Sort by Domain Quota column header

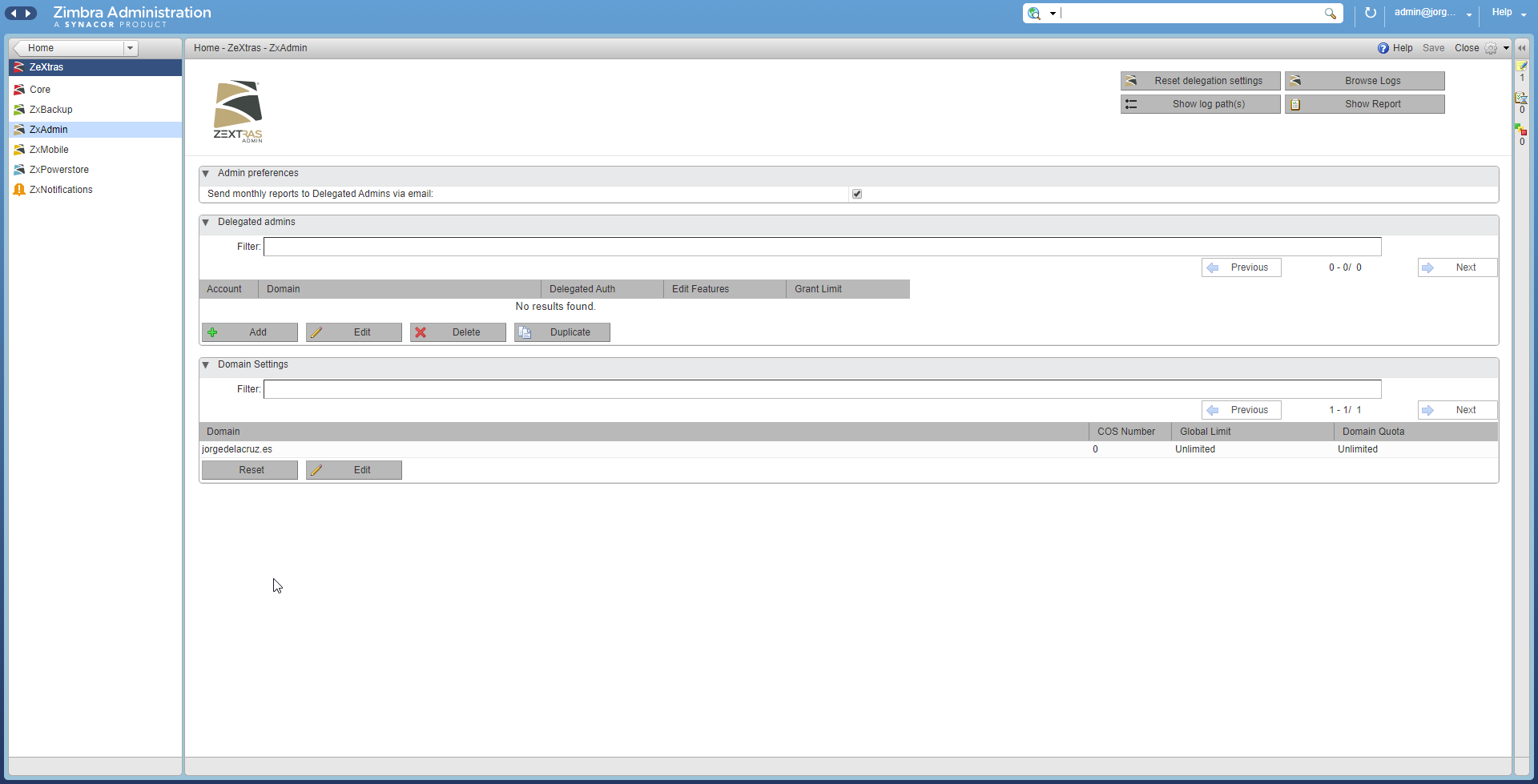(x=1416, y=432)
